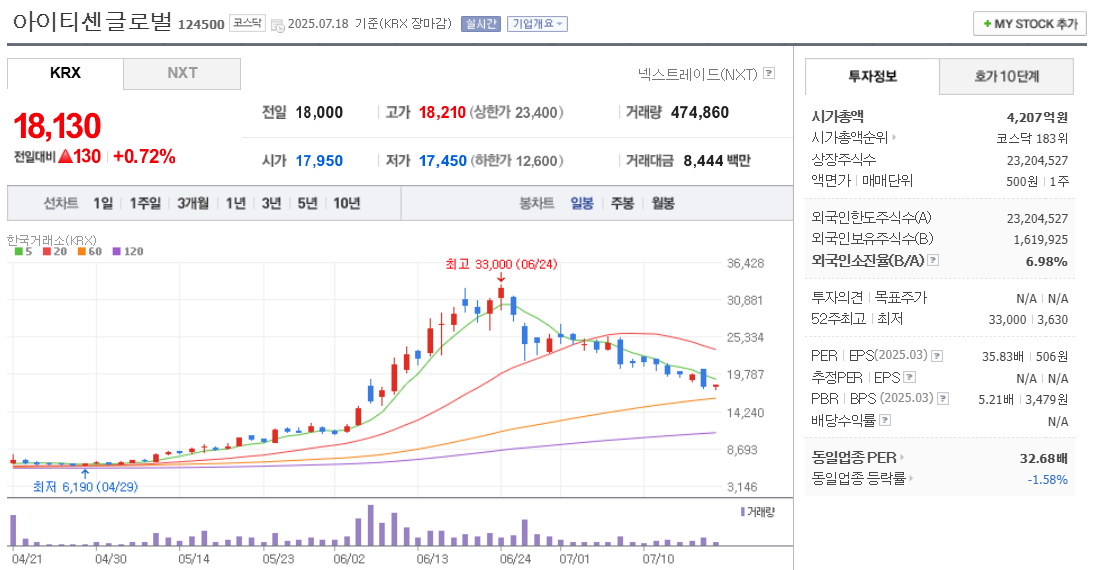Image resolution: width=1098 pixels, height=570 pixels.
Task: Click the 거래량 value 474,860
Action: (700, 113)
